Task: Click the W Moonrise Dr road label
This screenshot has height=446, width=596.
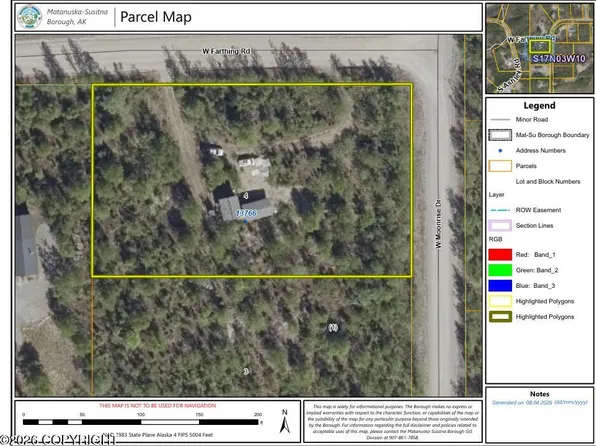Action: click(x=438, y=224)
